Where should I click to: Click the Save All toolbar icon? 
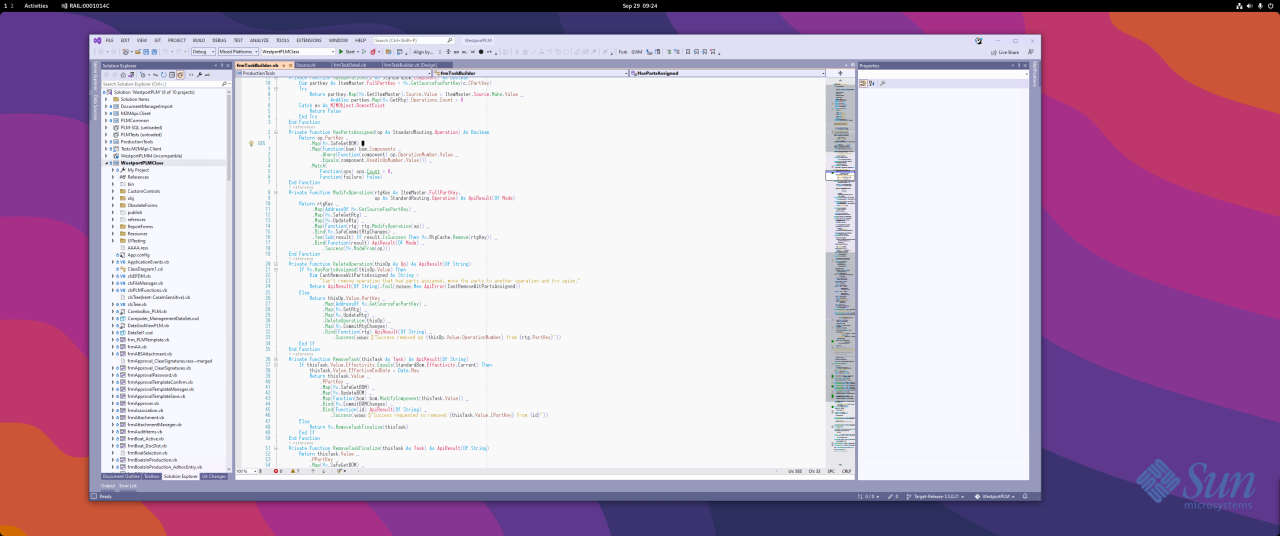point(153,51)
